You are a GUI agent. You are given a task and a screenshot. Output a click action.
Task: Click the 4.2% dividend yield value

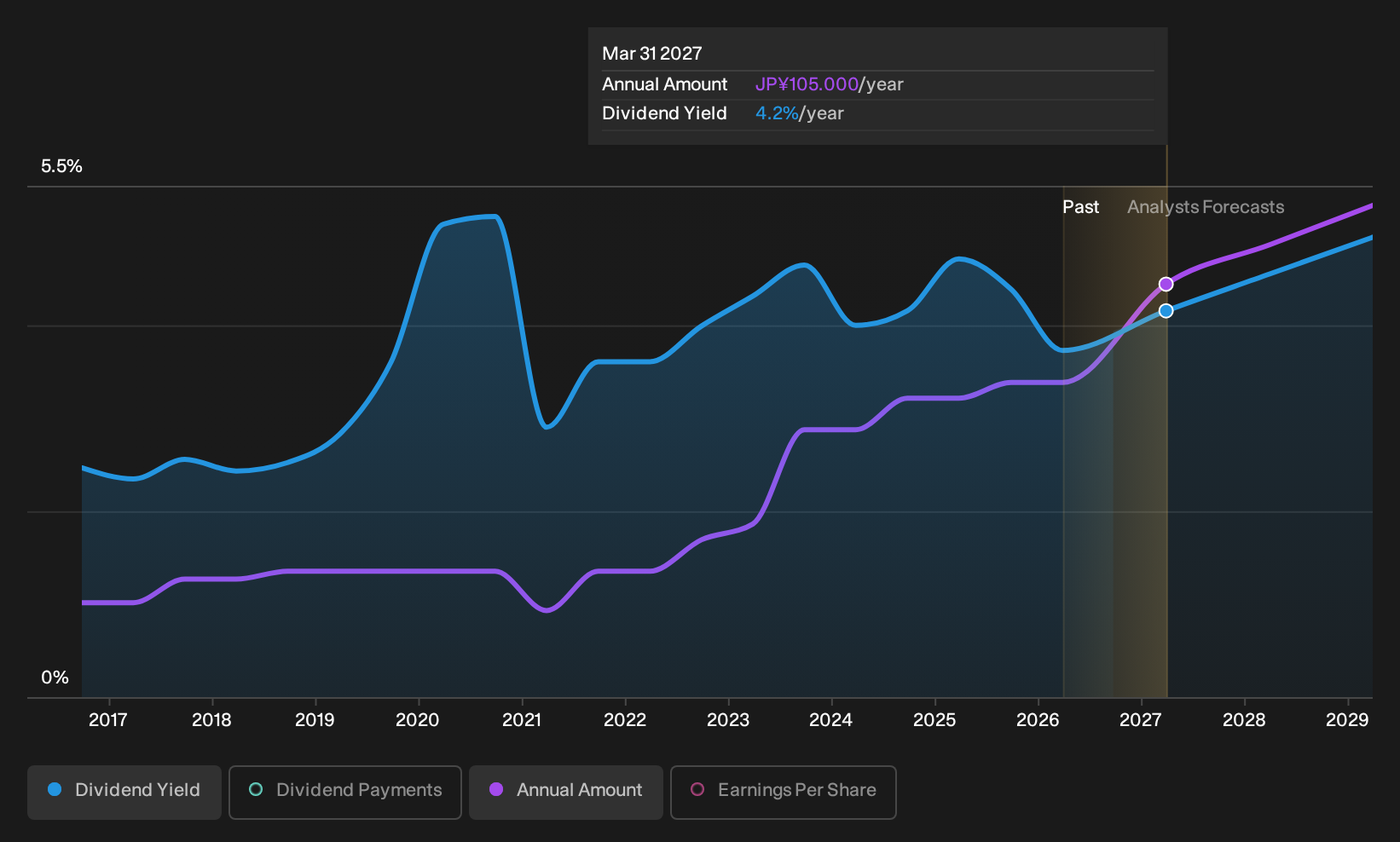click(x=777, y=113)
